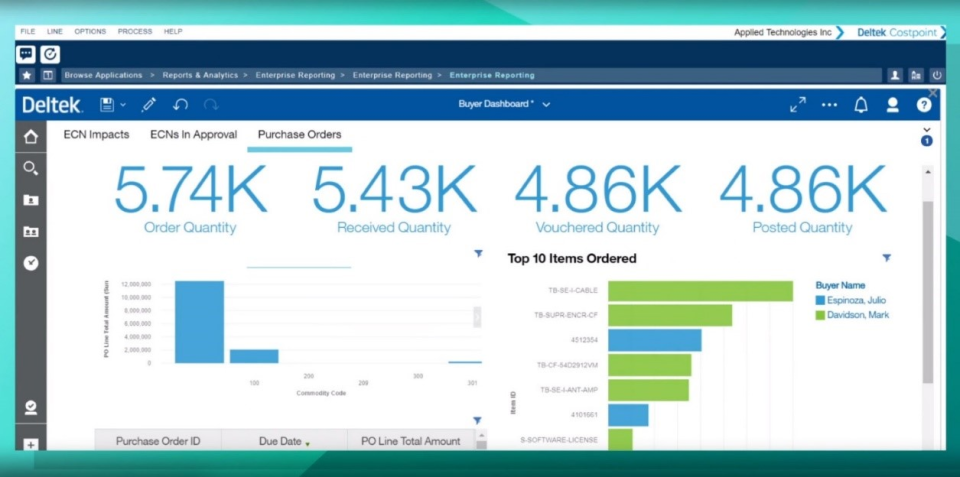Viewport: 960px width, 477px height.
Task: Click the plus New button in sidebar
Action: coord(31,445)
